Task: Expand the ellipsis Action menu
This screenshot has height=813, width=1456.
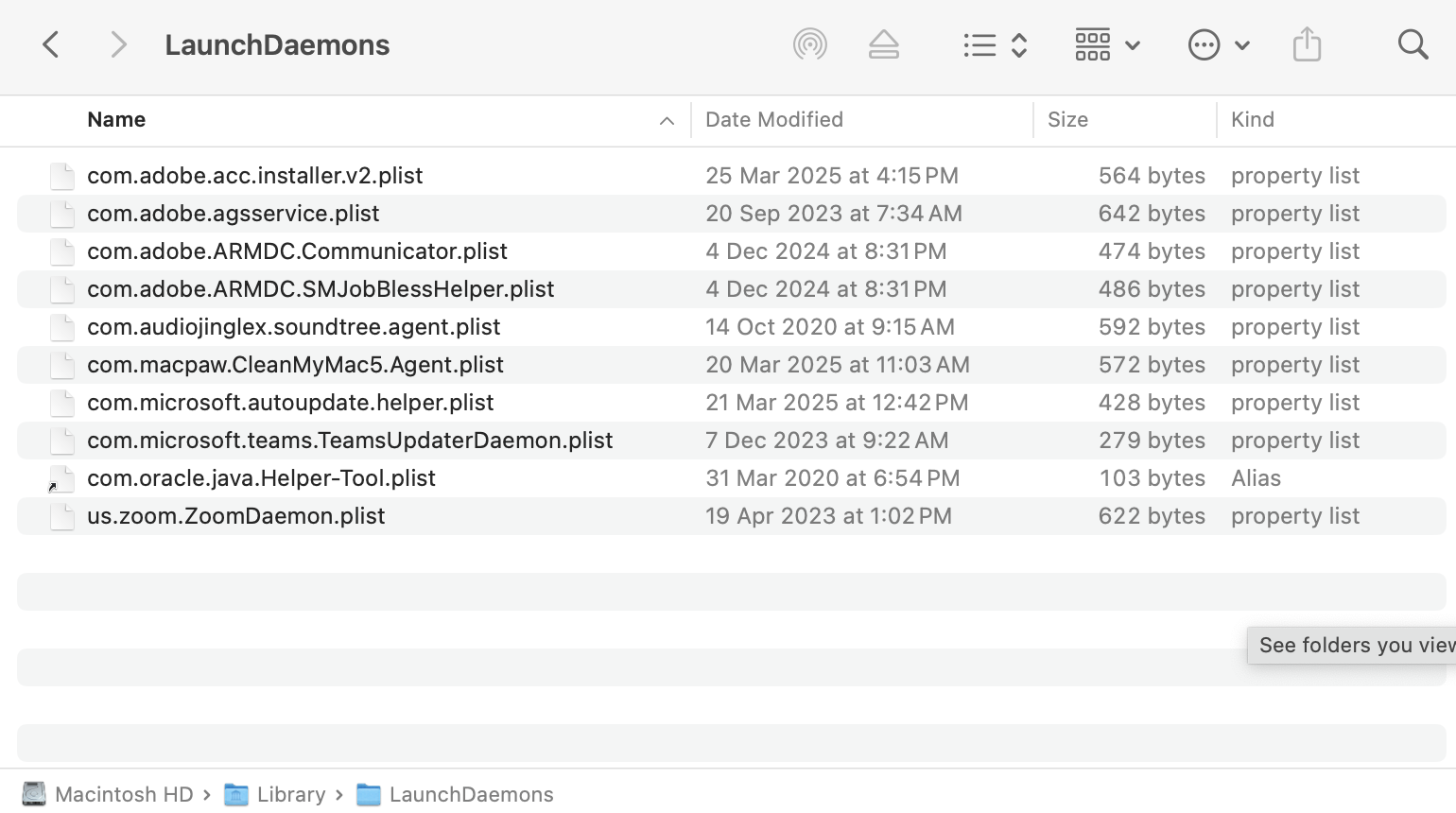Action: click(x=1218, y=44)
